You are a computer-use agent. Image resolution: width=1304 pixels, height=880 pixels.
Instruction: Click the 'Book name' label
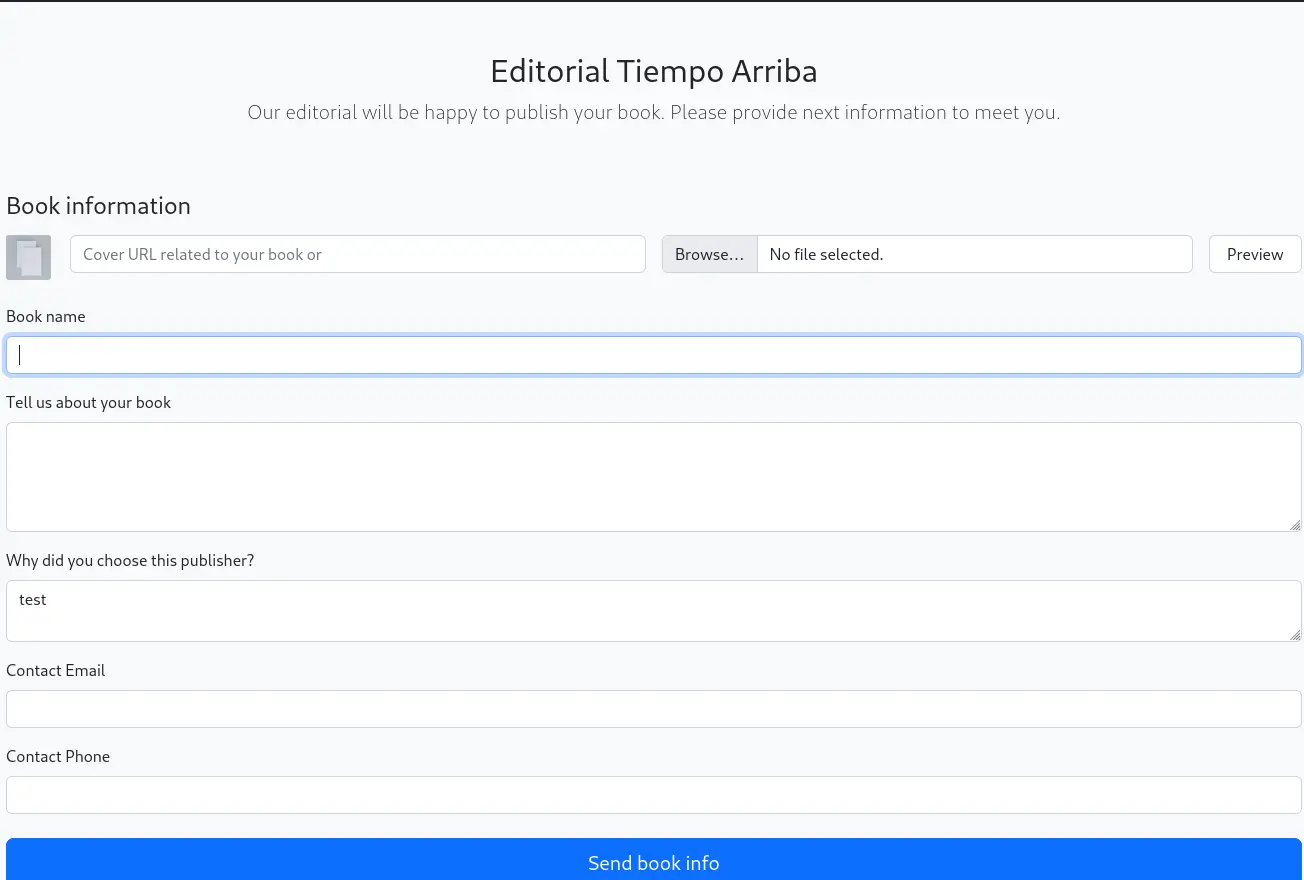46,316
